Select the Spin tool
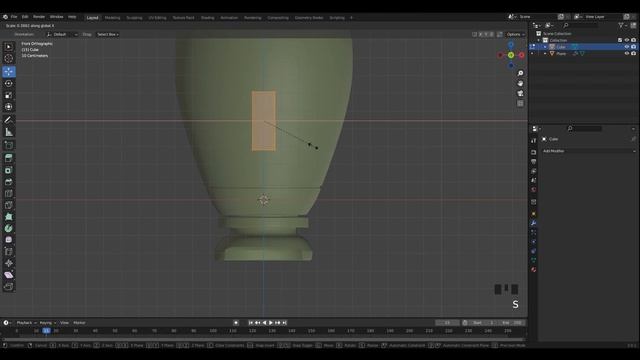Image resolution: width=640 pixels, height=360 pixels. pyautogui.click(x=9, y=229)
